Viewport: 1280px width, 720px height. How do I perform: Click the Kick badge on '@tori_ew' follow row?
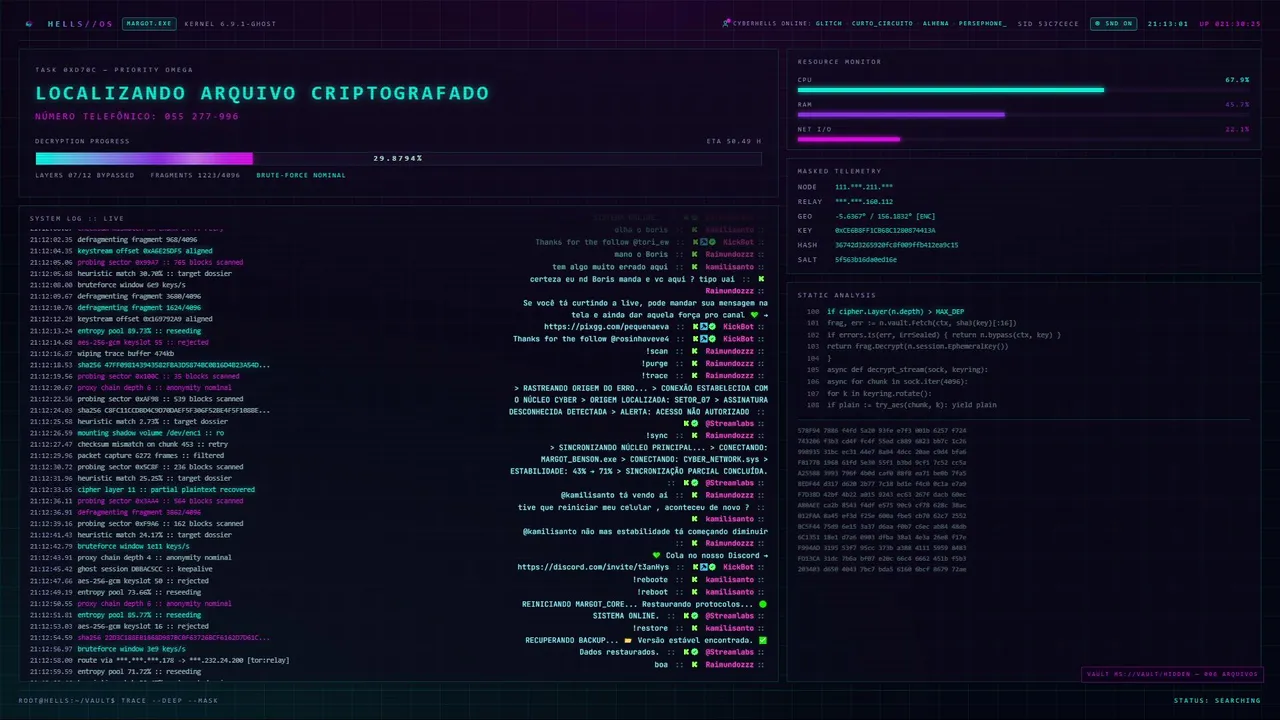pyautogui.click(x=694, y=242)
